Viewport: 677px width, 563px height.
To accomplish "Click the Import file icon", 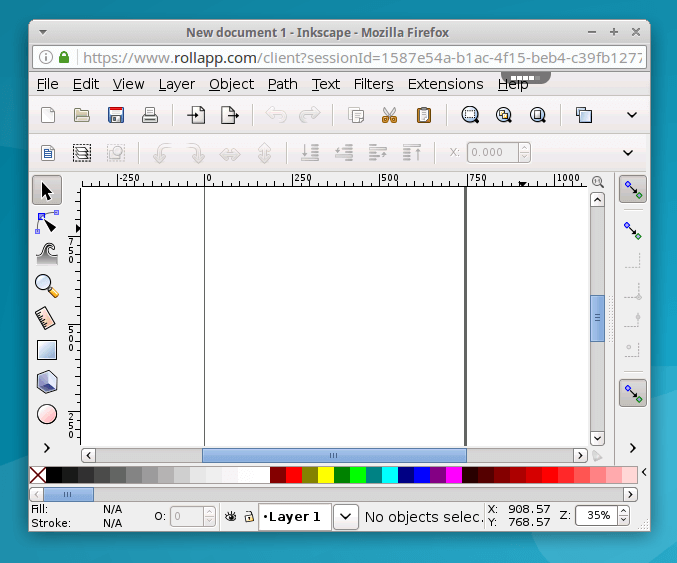I will click(x=196, y=115).
